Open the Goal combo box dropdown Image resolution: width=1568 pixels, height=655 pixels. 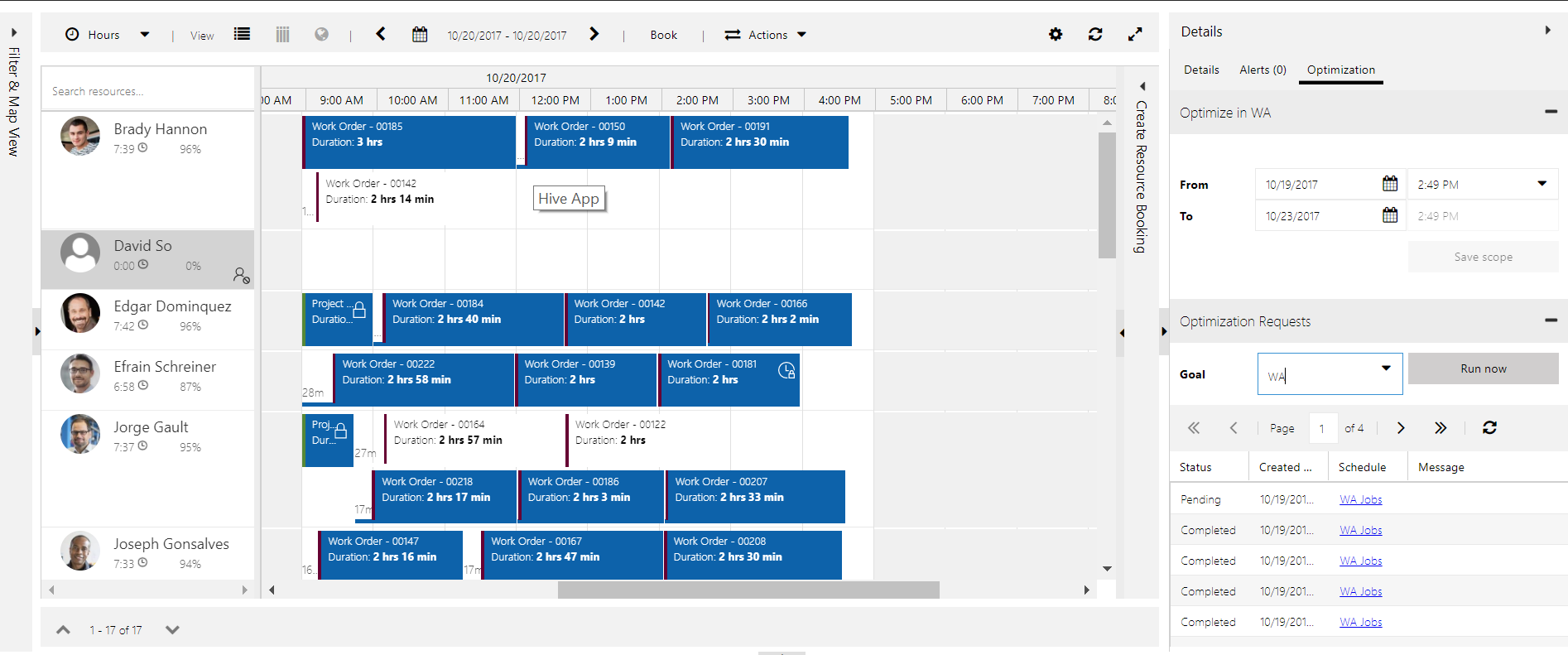point(1386,368)
